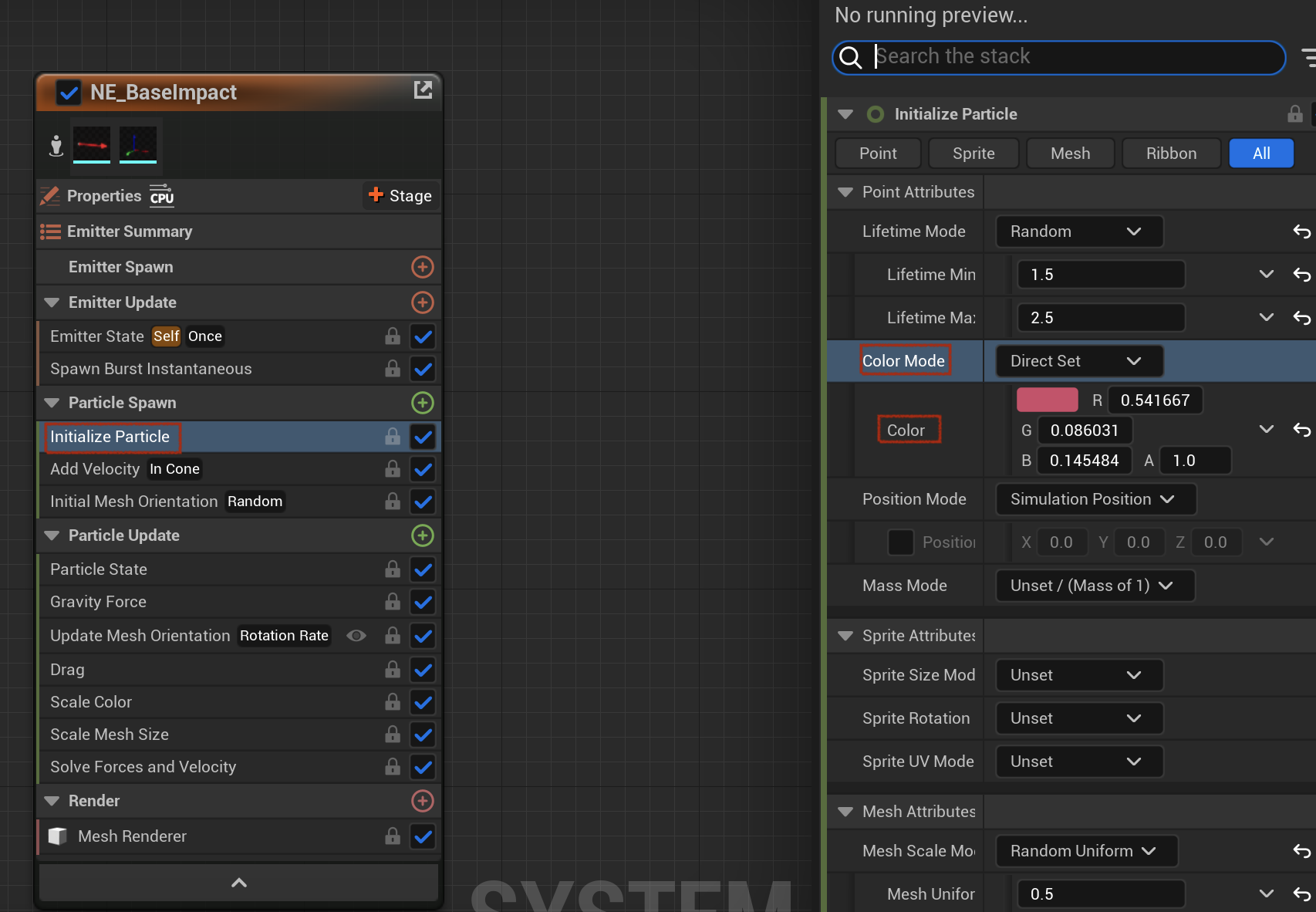Click the Properties pencil icon
The width and height of the screenshot is (1316, 912).
click(50, 196)
